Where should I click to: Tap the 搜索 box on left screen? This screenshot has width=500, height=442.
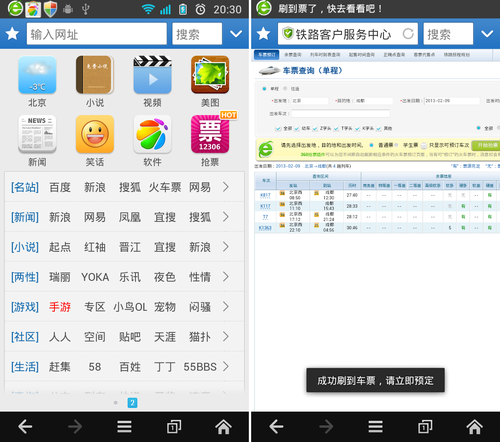197,34
